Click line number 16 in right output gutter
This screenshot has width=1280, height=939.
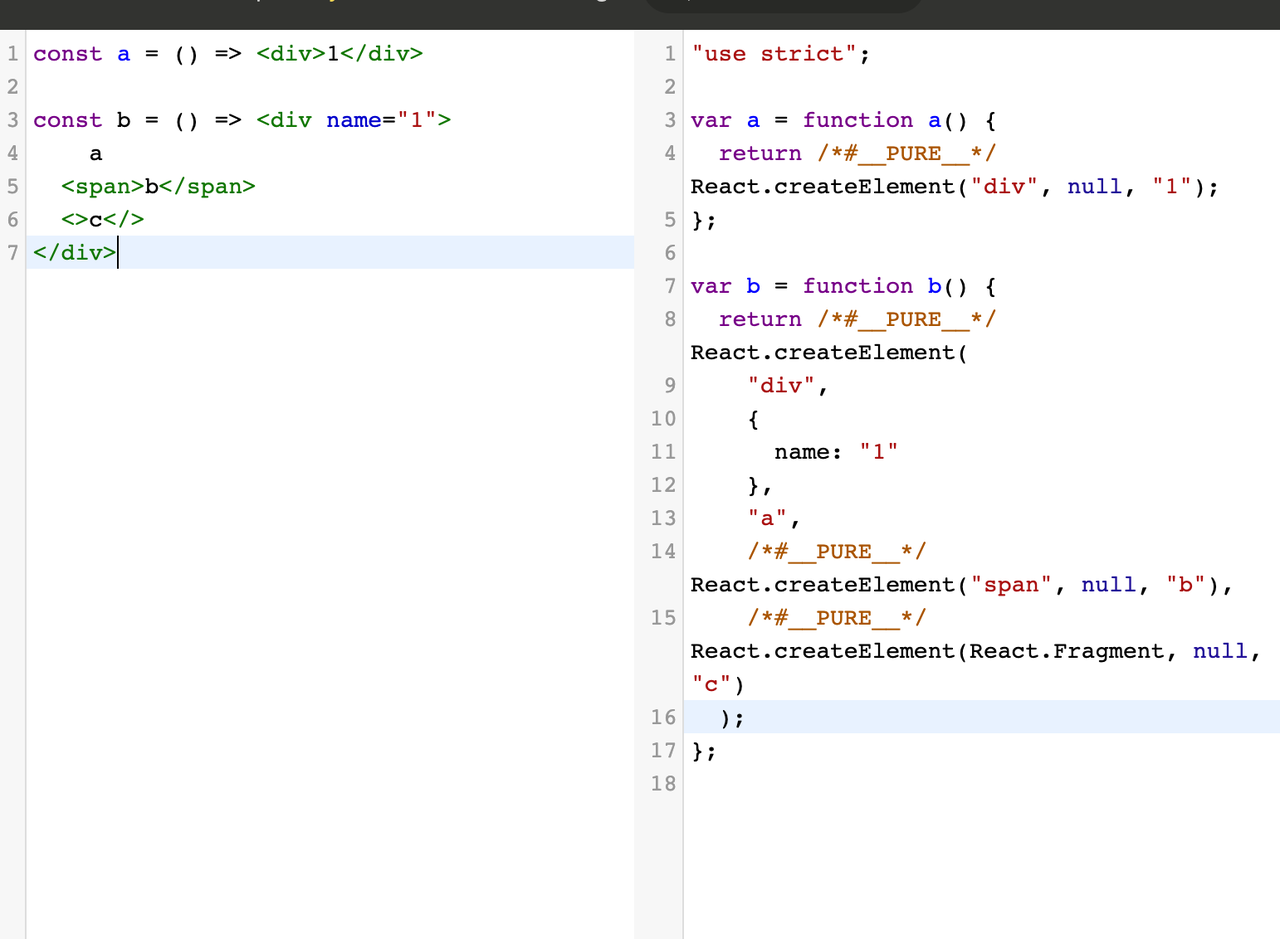(x=663, y=717)
